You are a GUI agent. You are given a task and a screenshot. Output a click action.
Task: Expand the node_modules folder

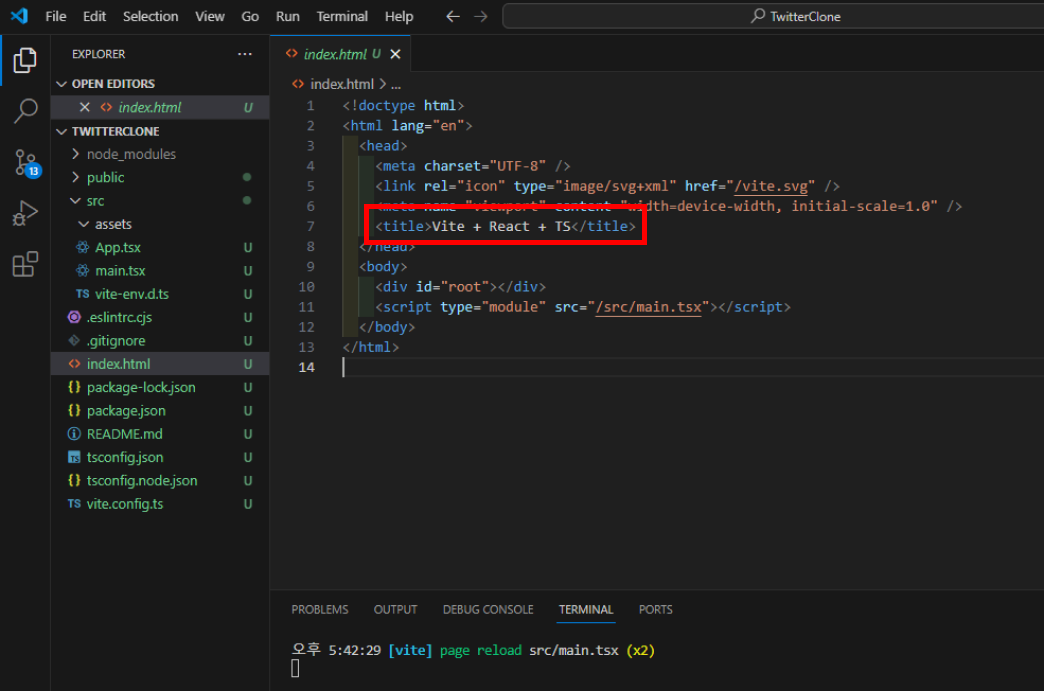(x=130, y=154)
